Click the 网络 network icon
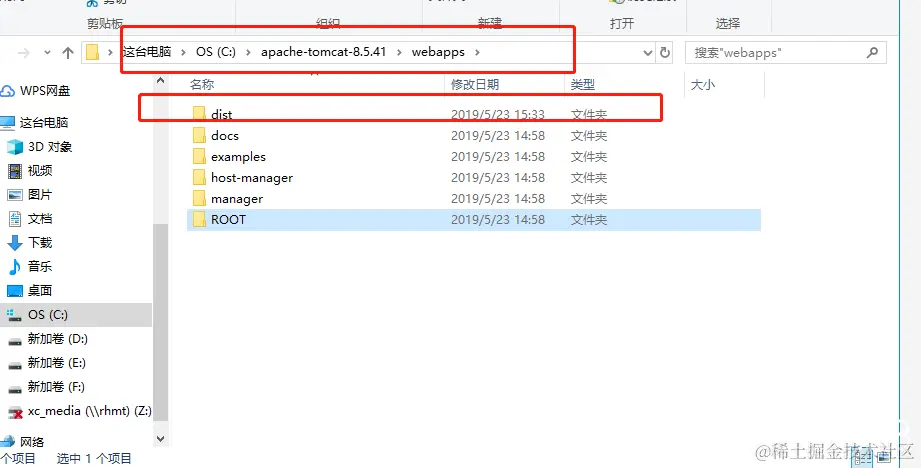This screenshot has height=468, width=921. point(8,442)
